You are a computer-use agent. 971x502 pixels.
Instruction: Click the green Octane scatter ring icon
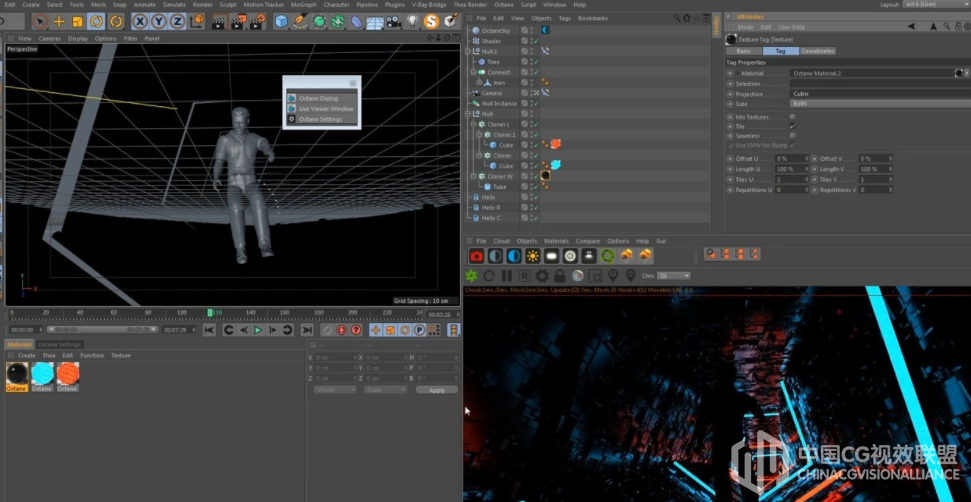pyautogui.click(x=607, y=256)
